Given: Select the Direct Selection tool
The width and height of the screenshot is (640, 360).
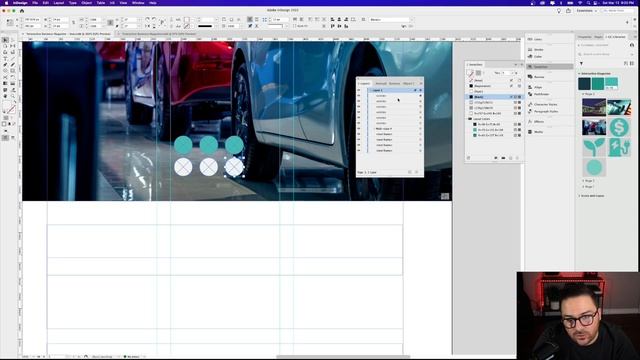Looking at the screenshot, I should point(13,40).
